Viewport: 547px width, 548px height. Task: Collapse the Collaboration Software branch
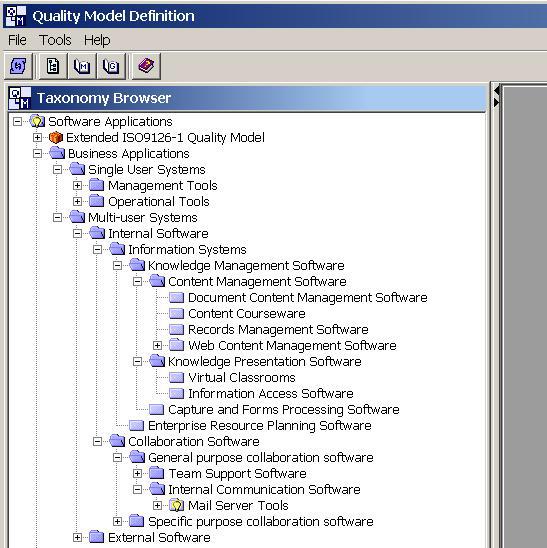pos(97,441)
